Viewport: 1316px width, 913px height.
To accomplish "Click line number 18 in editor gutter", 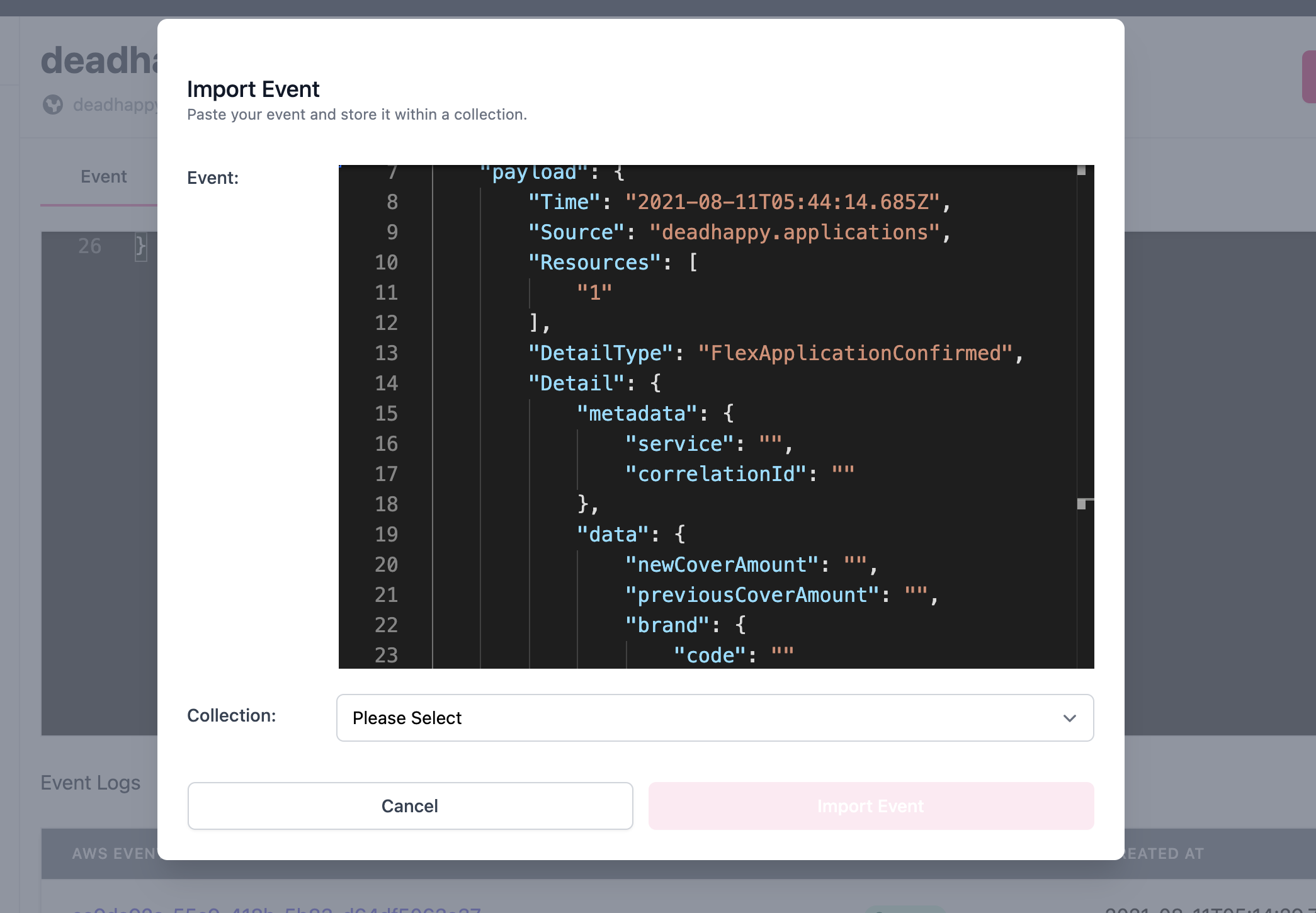I will [x=387, y=504].
